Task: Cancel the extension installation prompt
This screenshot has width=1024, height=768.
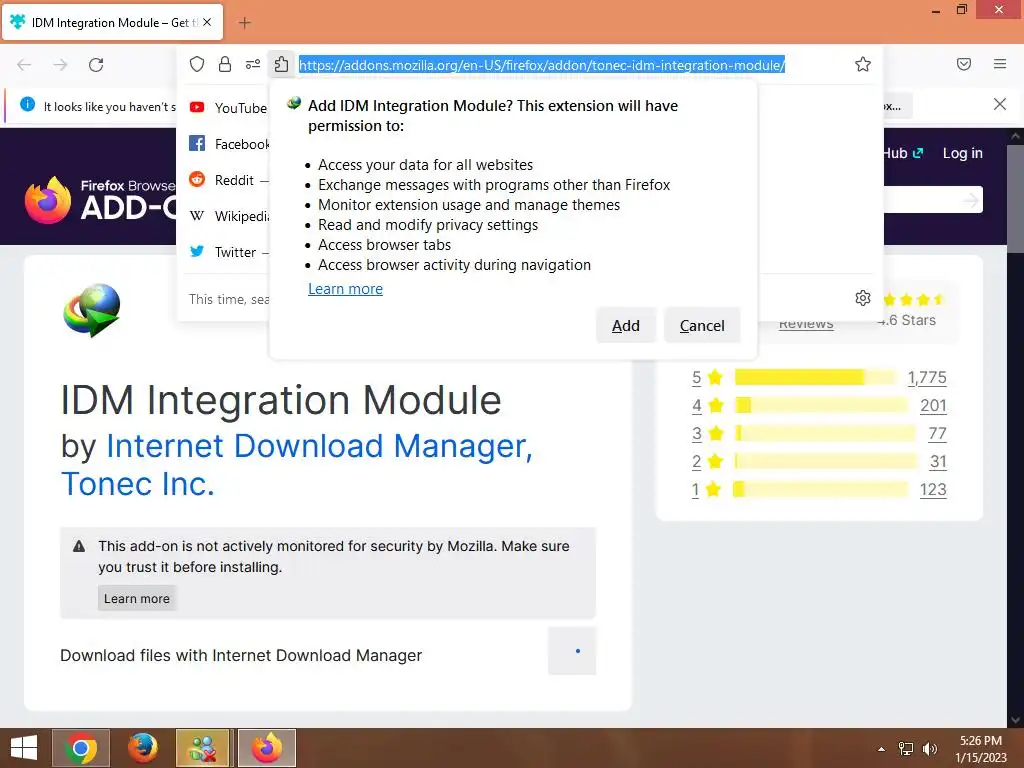Action: 702,325
